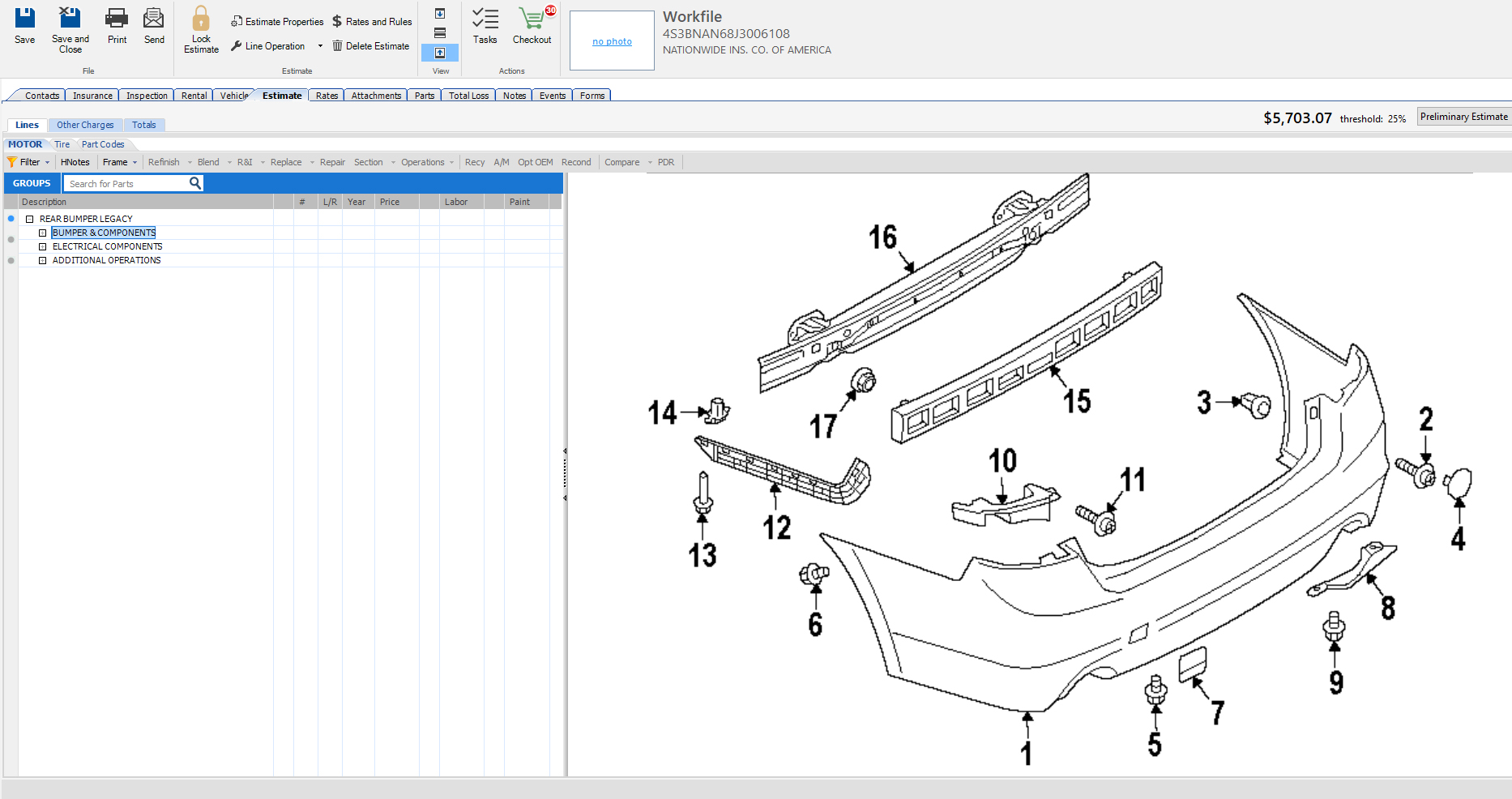Image resolution: width=1512 pixels, height=799 pixels.
Task: Expand the BUMPER & COMPONENTS group
Action: [43, 233]
